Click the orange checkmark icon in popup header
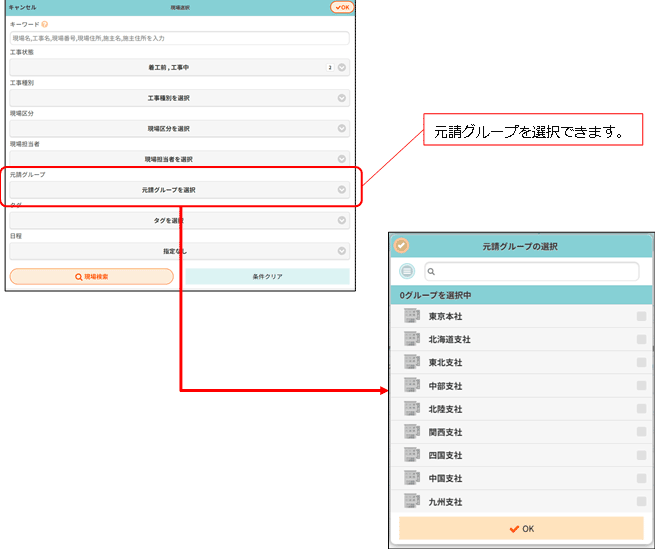Screen dimensions: 655x549 [x=402, y=245]
